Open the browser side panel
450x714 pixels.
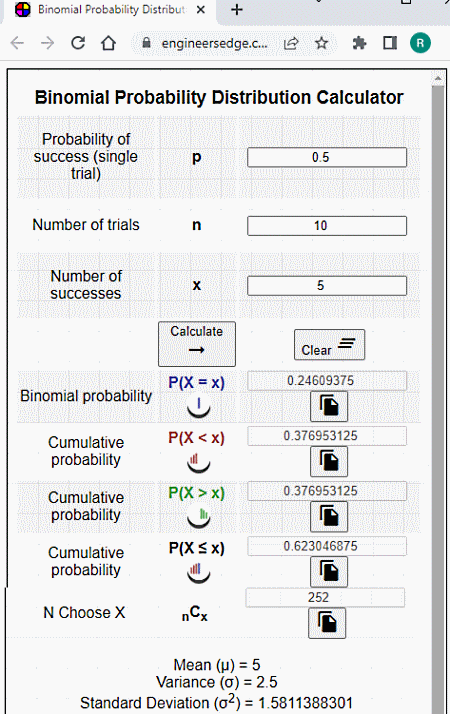point(390,43)
